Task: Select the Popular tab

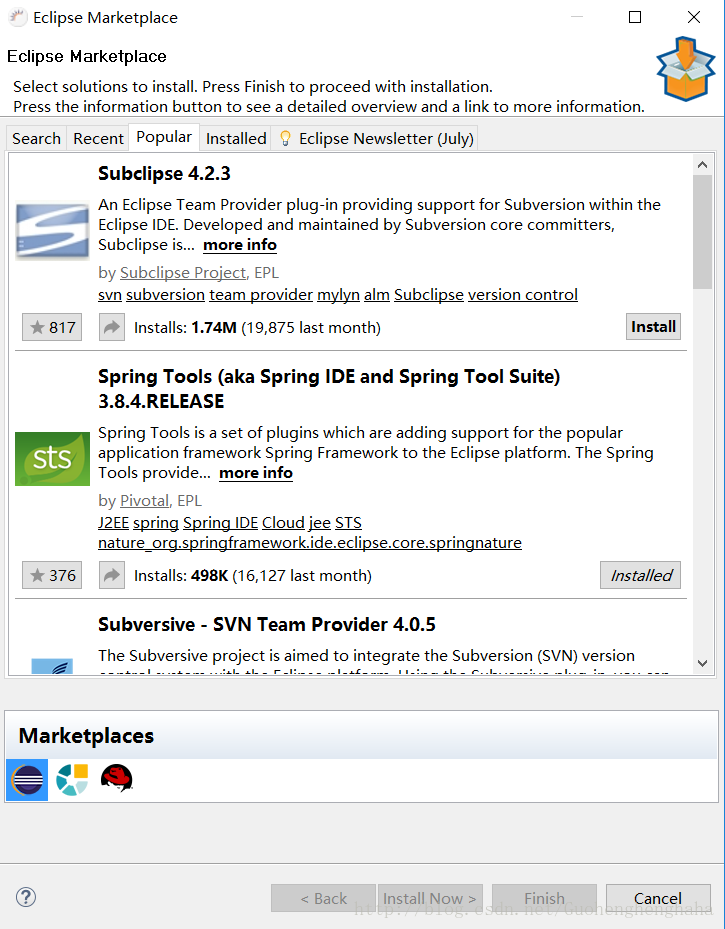Action: pos(164,137)
